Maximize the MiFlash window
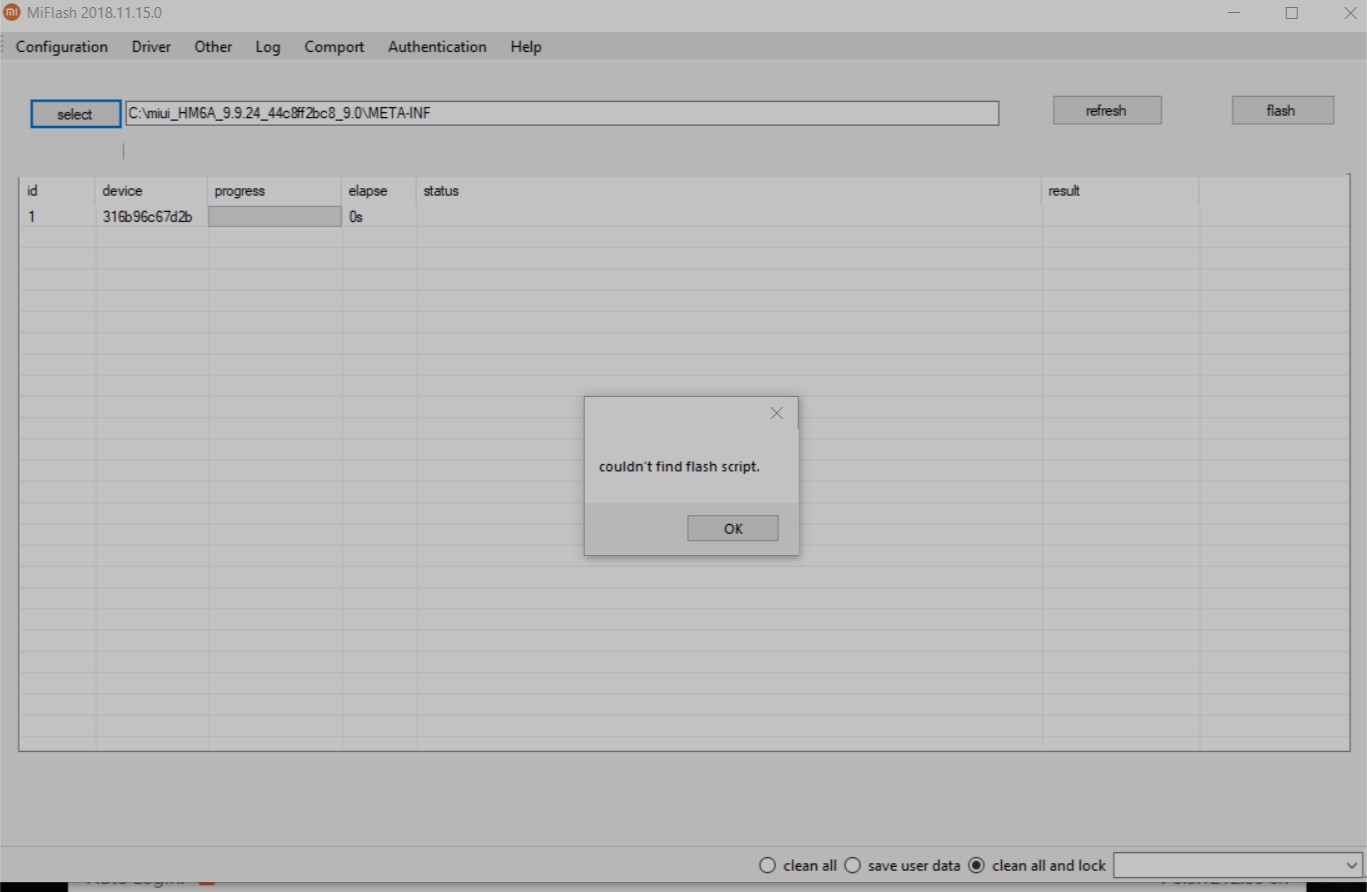1367x892 pixels. (x=1292, y=13)
